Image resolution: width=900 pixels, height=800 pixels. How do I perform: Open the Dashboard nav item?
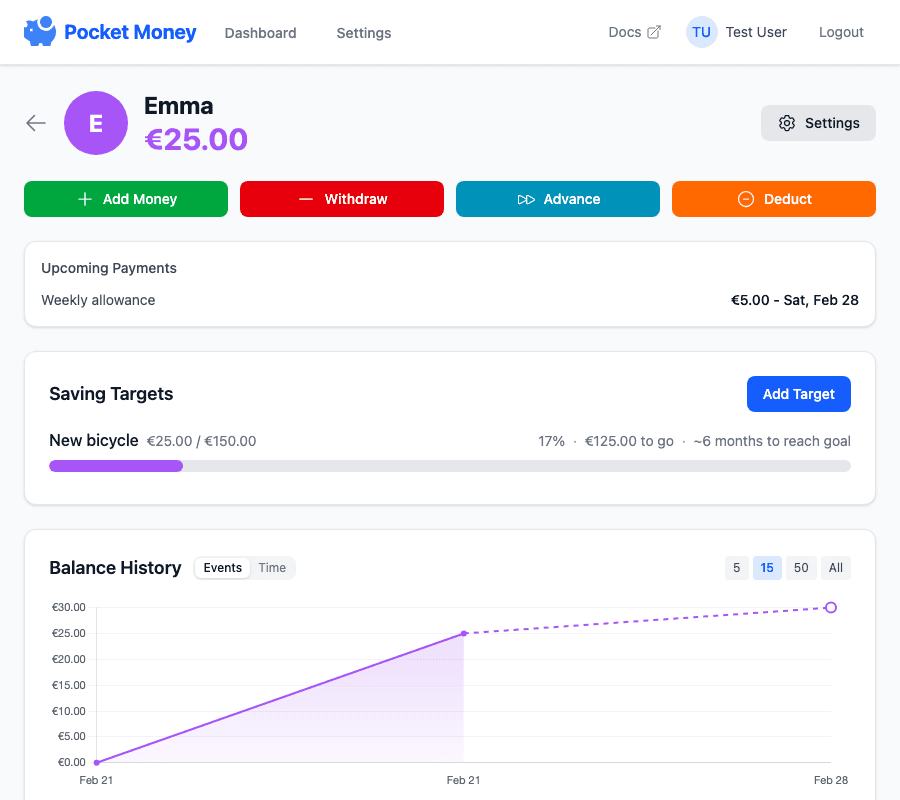[261, 33]
